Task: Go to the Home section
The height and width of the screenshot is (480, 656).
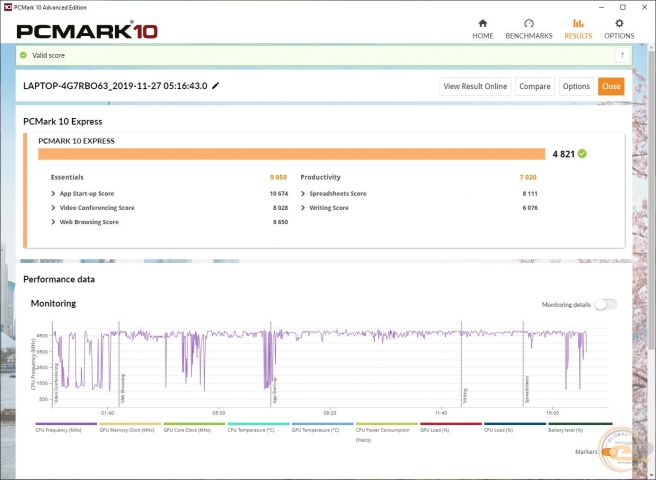Action: 482,29
